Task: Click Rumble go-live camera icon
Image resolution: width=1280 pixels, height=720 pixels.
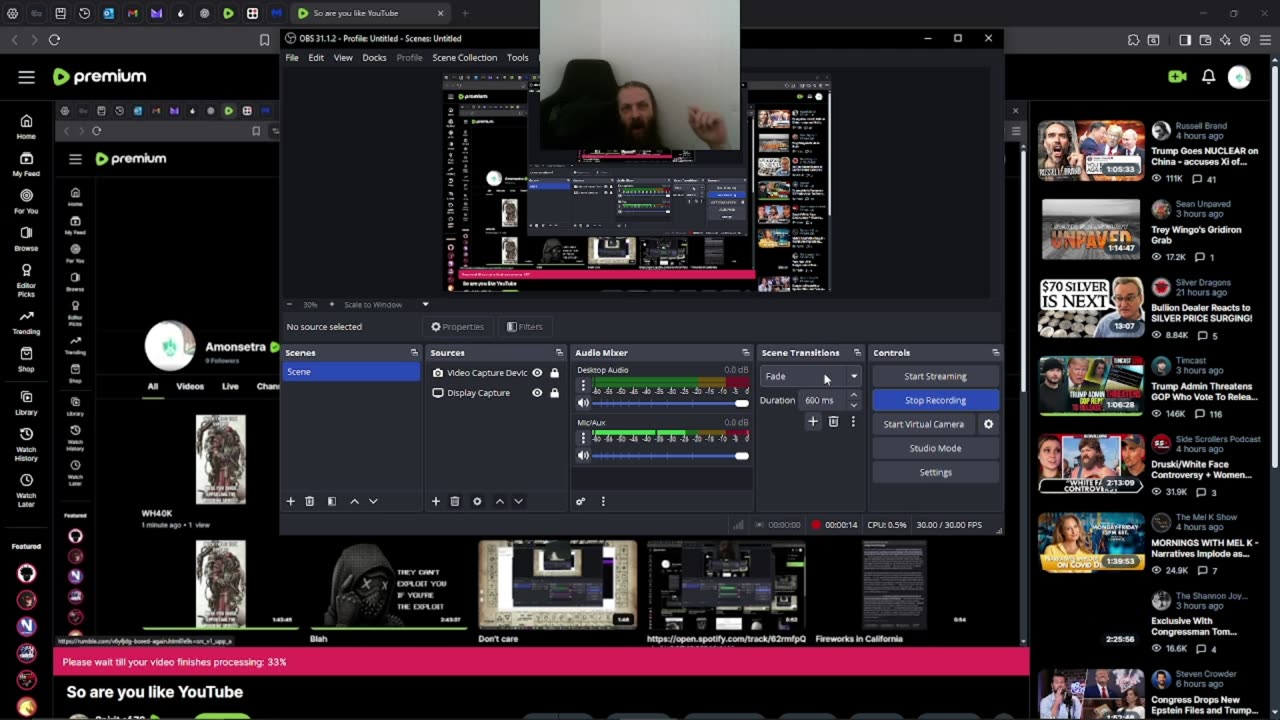Action: [1177, 77]
